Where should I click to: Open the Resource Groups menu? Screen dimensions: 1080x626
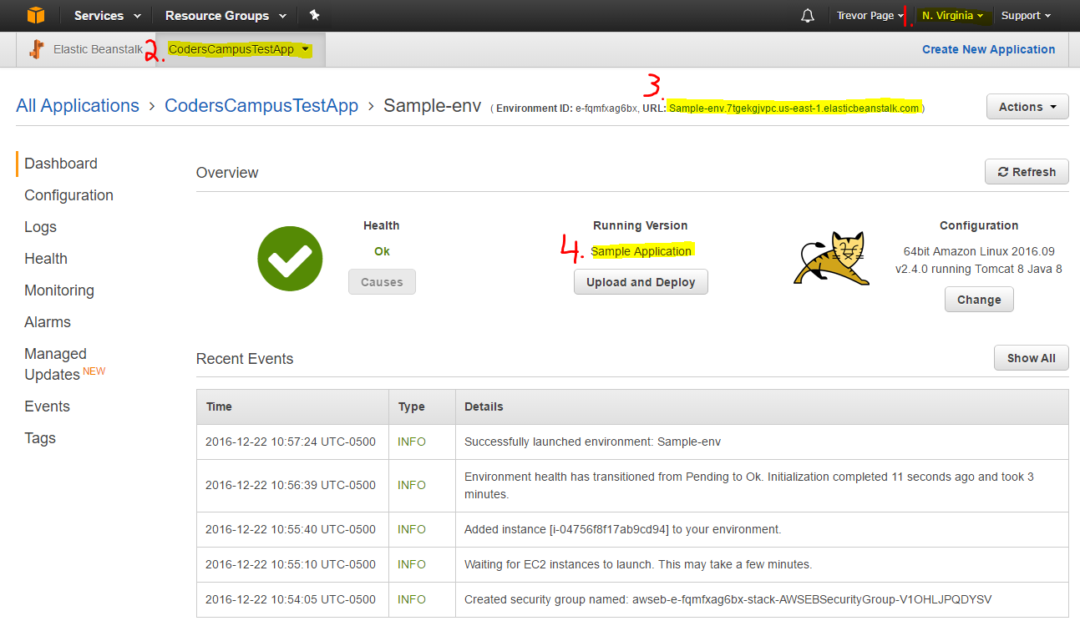(x=218, y=15)
